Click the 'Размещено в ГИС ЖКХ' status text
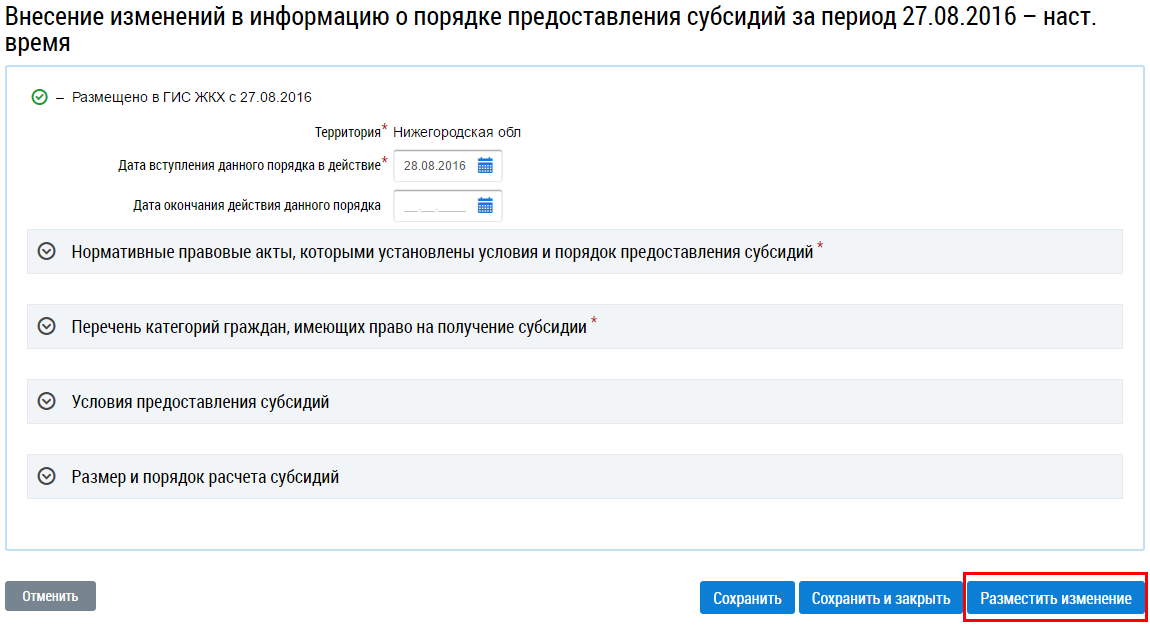This screenshot has height=633, width=1150. [x=192, y=97]
